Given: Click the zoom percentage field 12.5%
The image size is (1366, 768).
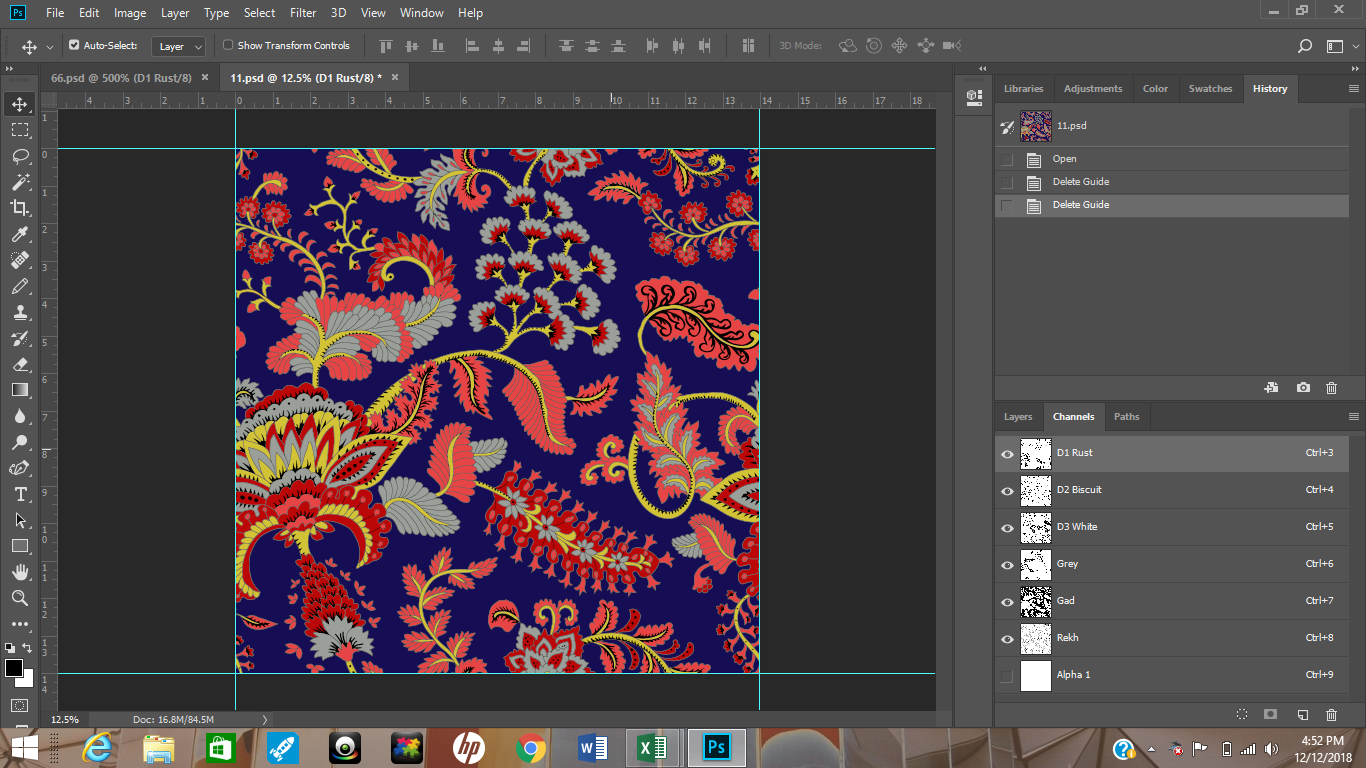Looking at the screenshot, I should pyautogui.click(x=65, y=719).
